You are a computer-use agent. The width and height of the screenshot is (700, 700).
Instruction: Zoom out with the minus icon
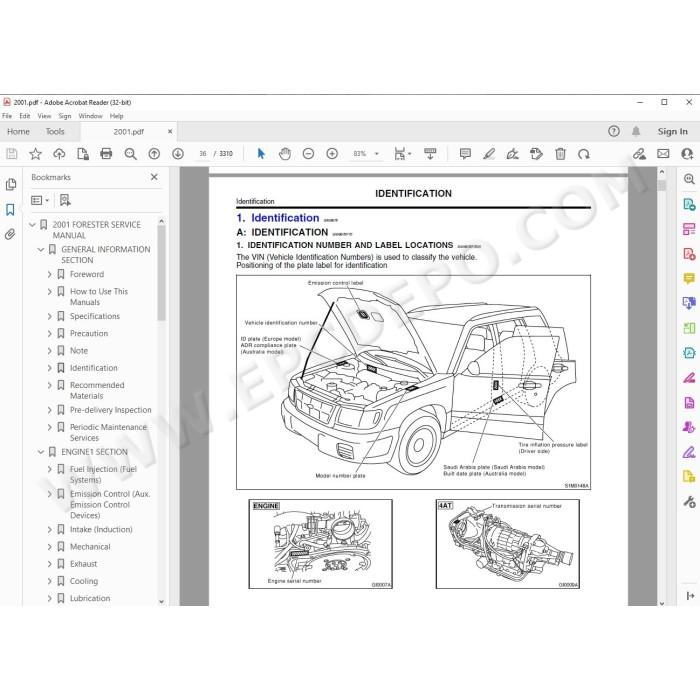click(308, 154)
